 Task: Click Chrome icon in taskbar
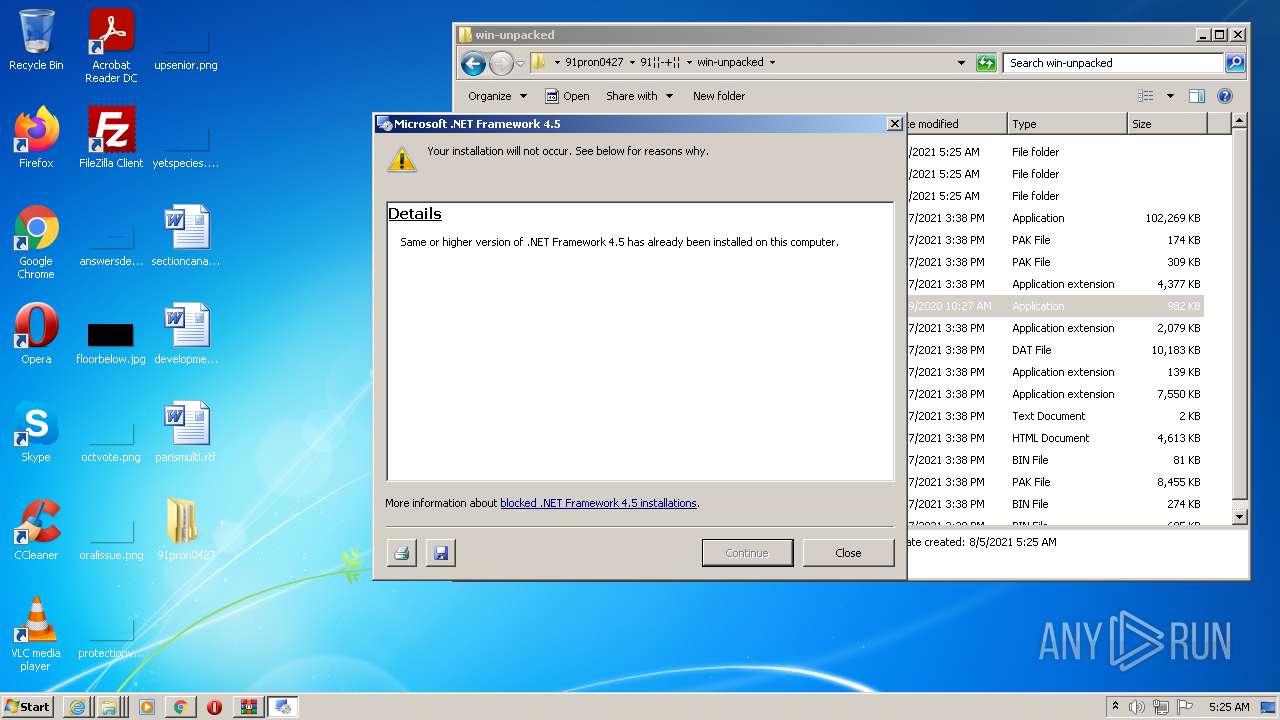180,707
